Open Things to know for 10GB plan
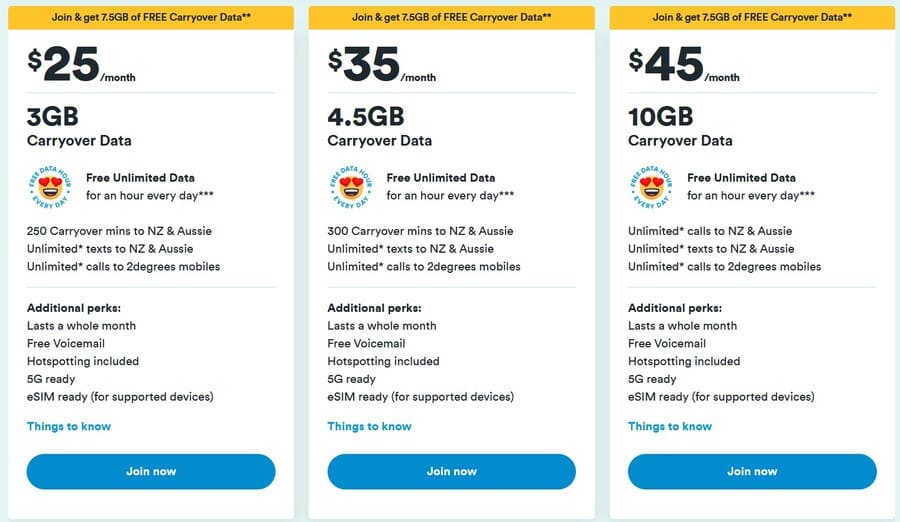 670,426
